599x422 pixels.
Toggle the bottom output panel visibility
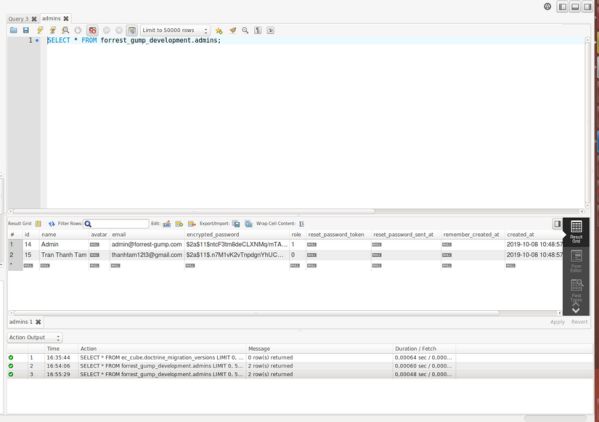pos(575,7)
